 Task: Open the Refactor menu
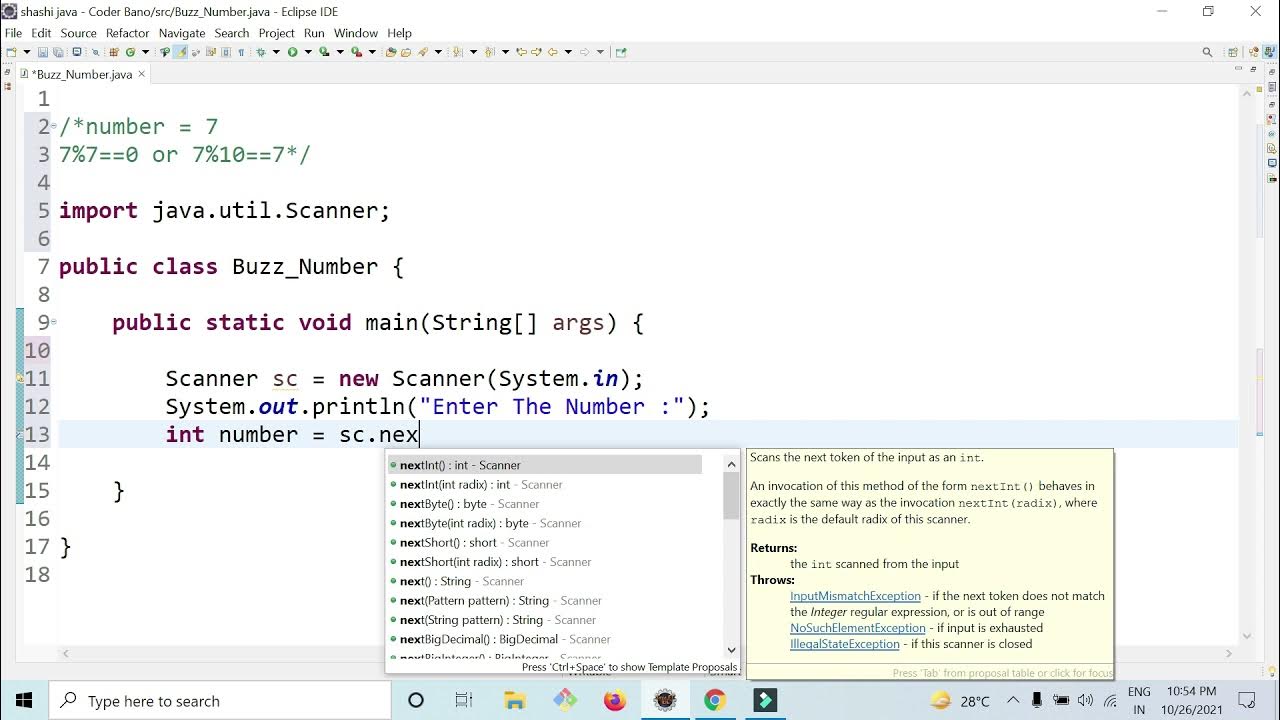[x=127, y=33]
